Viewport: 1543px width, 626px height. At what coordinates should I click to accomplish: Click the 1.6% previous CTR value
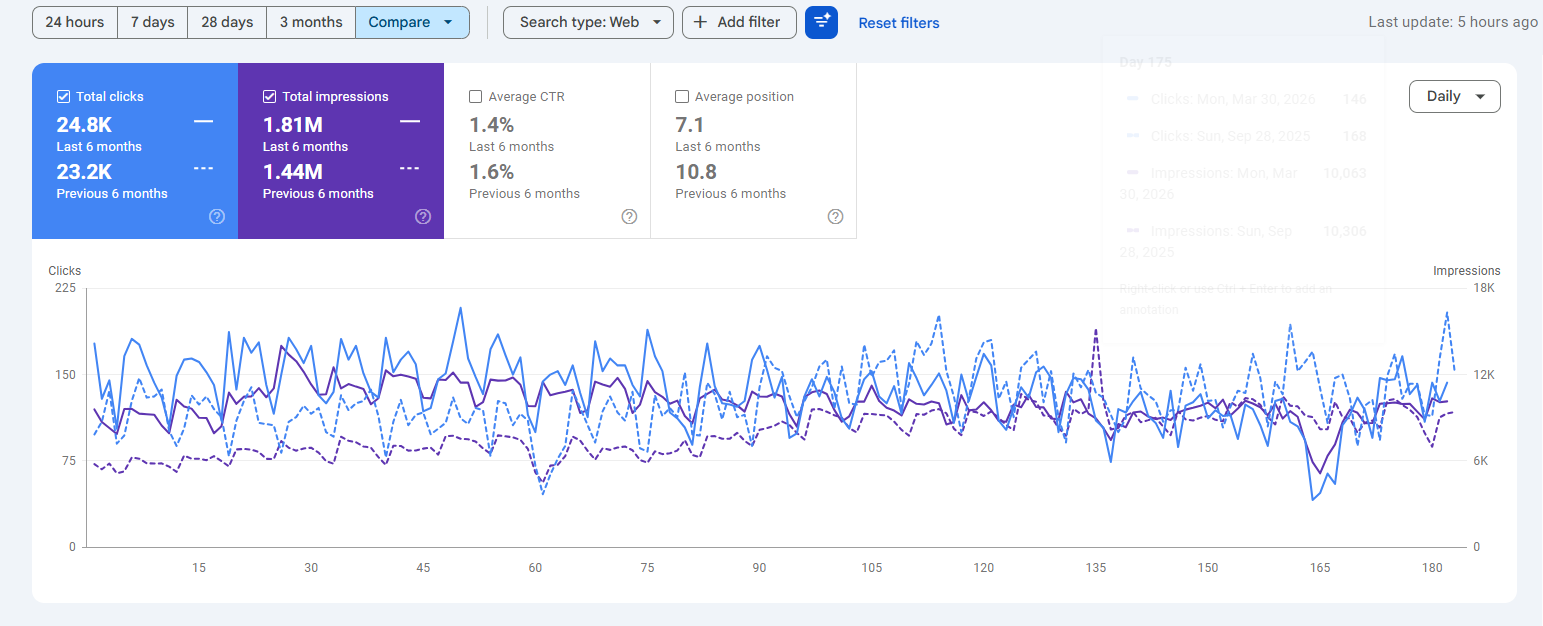tap(491, 171)
